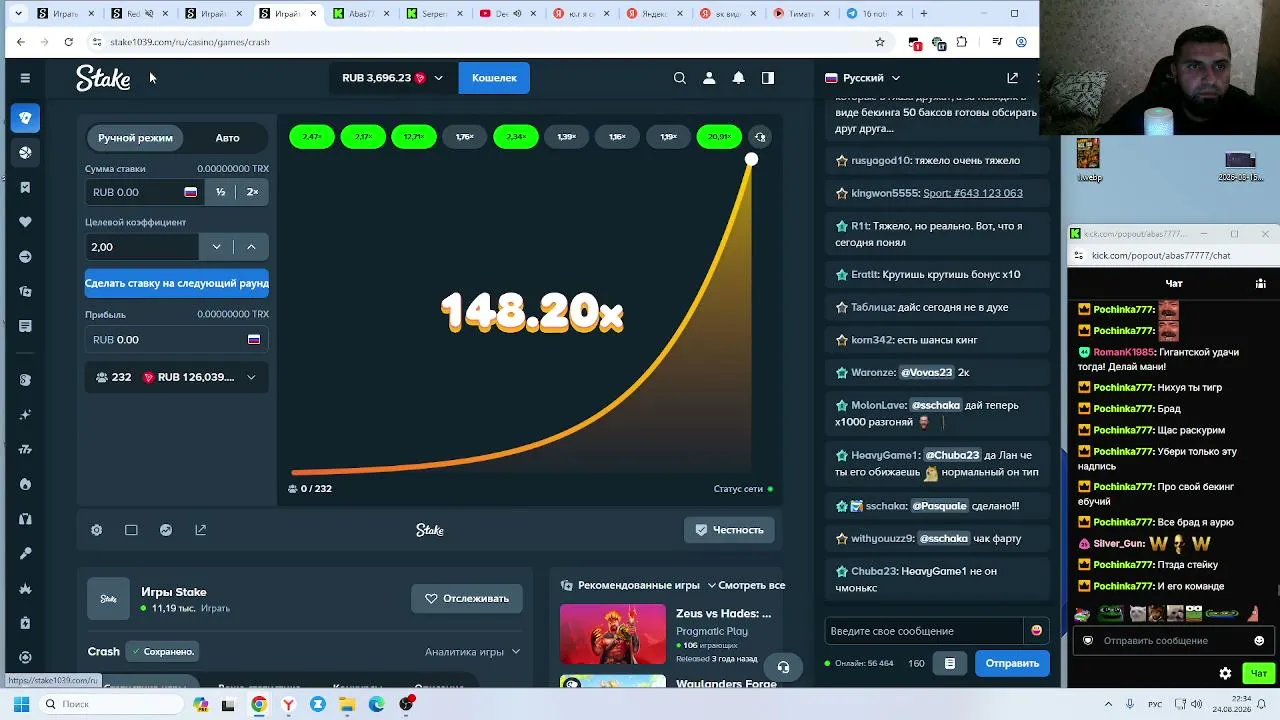Open the emoji picker in Kick chat
This screenshot has height=720, width=1280.
[x=1259, y=641]
